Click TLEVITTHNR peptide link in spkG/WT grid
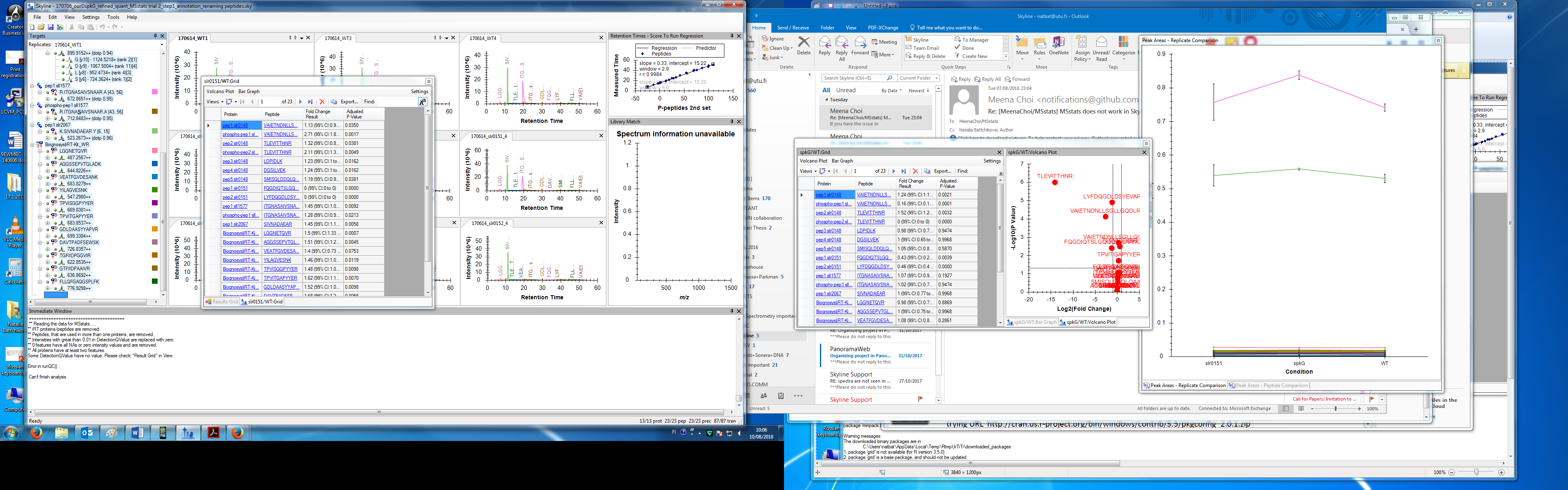The image size is (1568, 490). [871, 213]
